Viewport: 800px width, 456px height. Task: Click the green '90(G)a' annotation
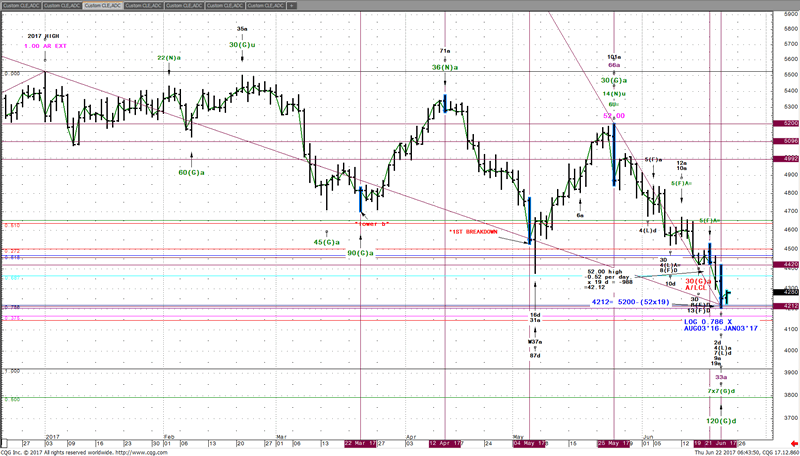pyautogui.click(x=361, y=252)
